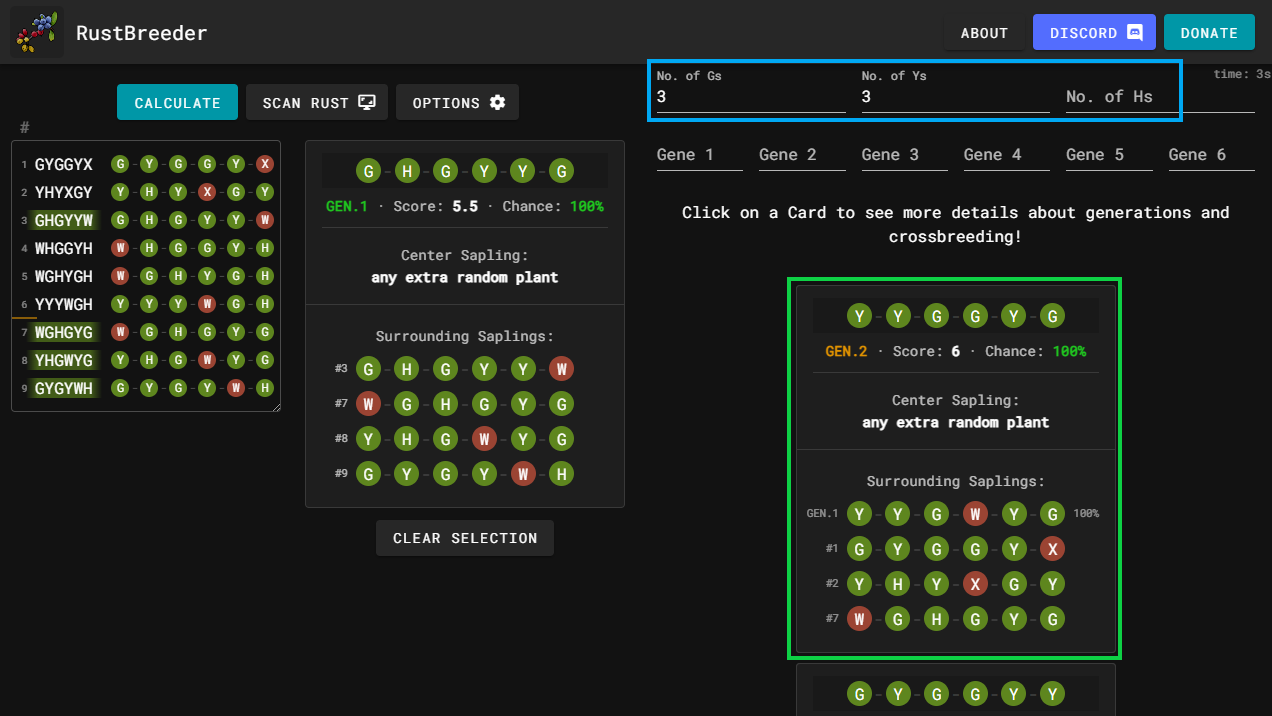This screenshot has height=716, width=1272.
Task: Select plant row GYGGYX
Action: tap(146, 164)
